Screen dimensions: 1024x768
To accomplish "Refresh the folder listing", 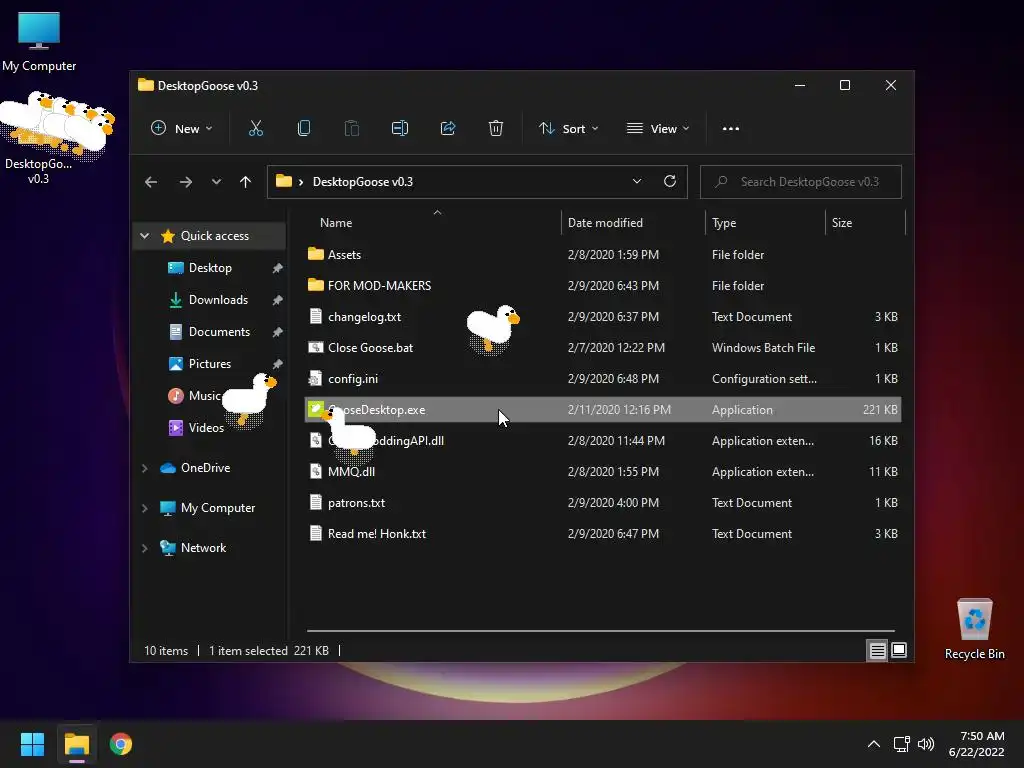I will click(x=669, y=182).
